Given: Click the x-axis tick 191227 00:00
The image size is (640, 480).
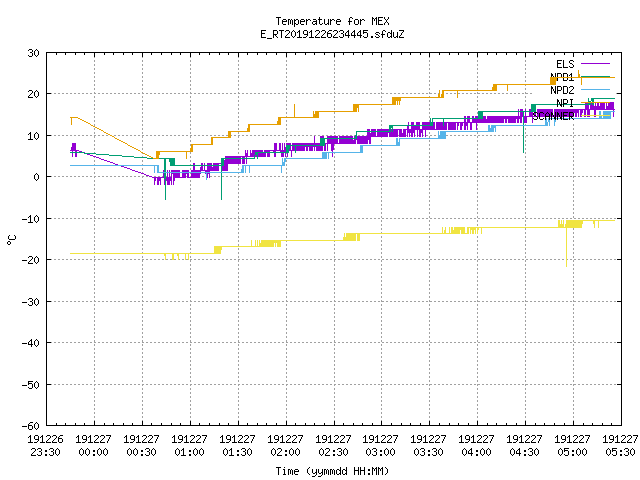Looking at the screenshot, I should pos(93,446).
